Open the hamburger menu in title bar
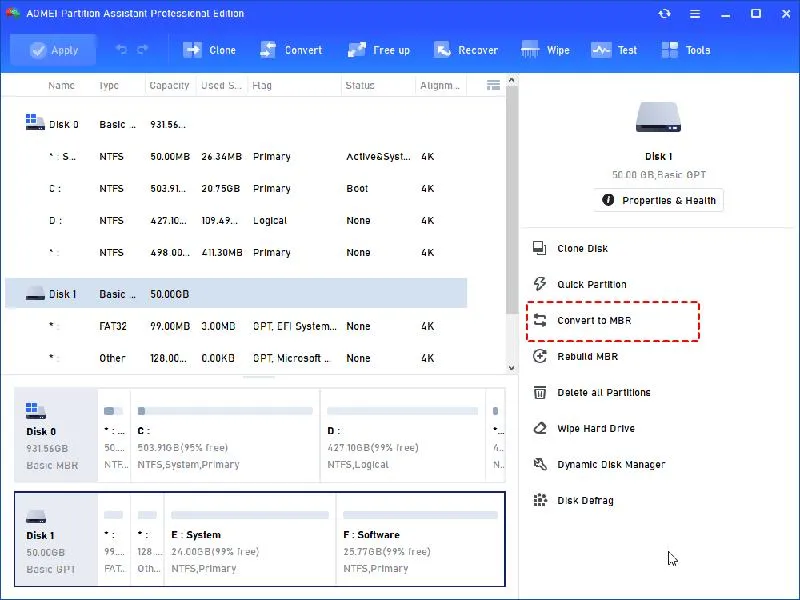 tap(695, 14)
